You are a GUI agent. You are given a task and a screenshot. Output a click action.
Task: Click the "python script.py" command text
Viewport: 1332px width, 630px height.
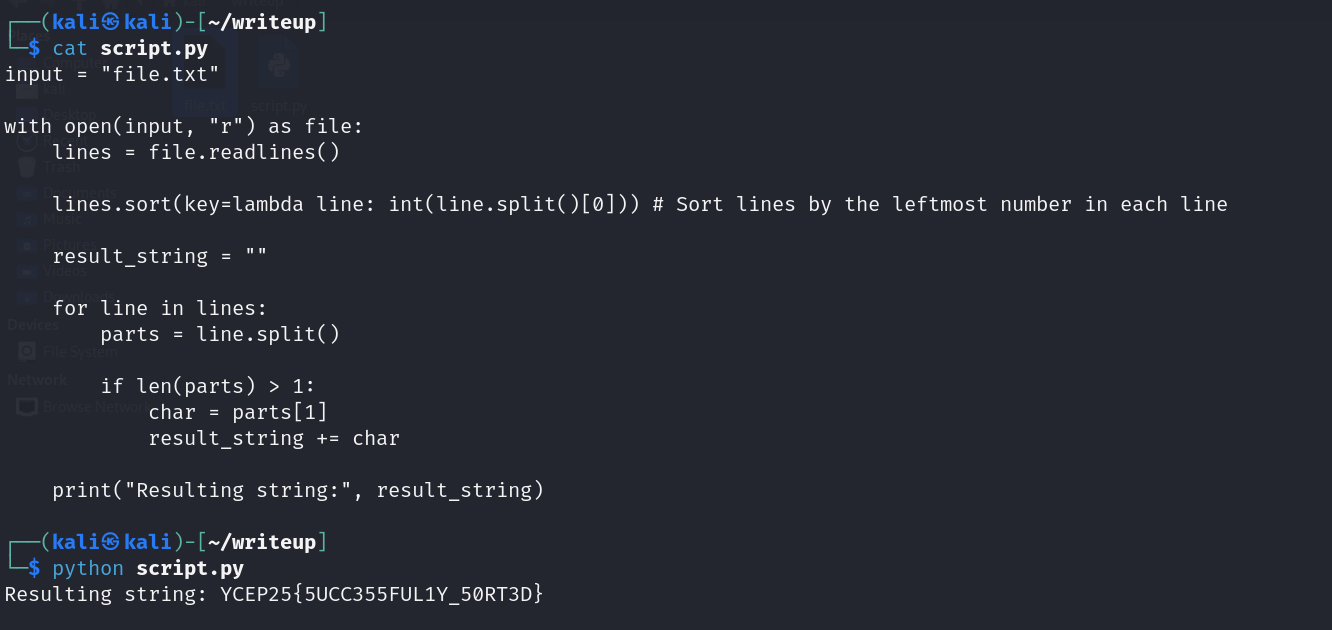[148, 568]
